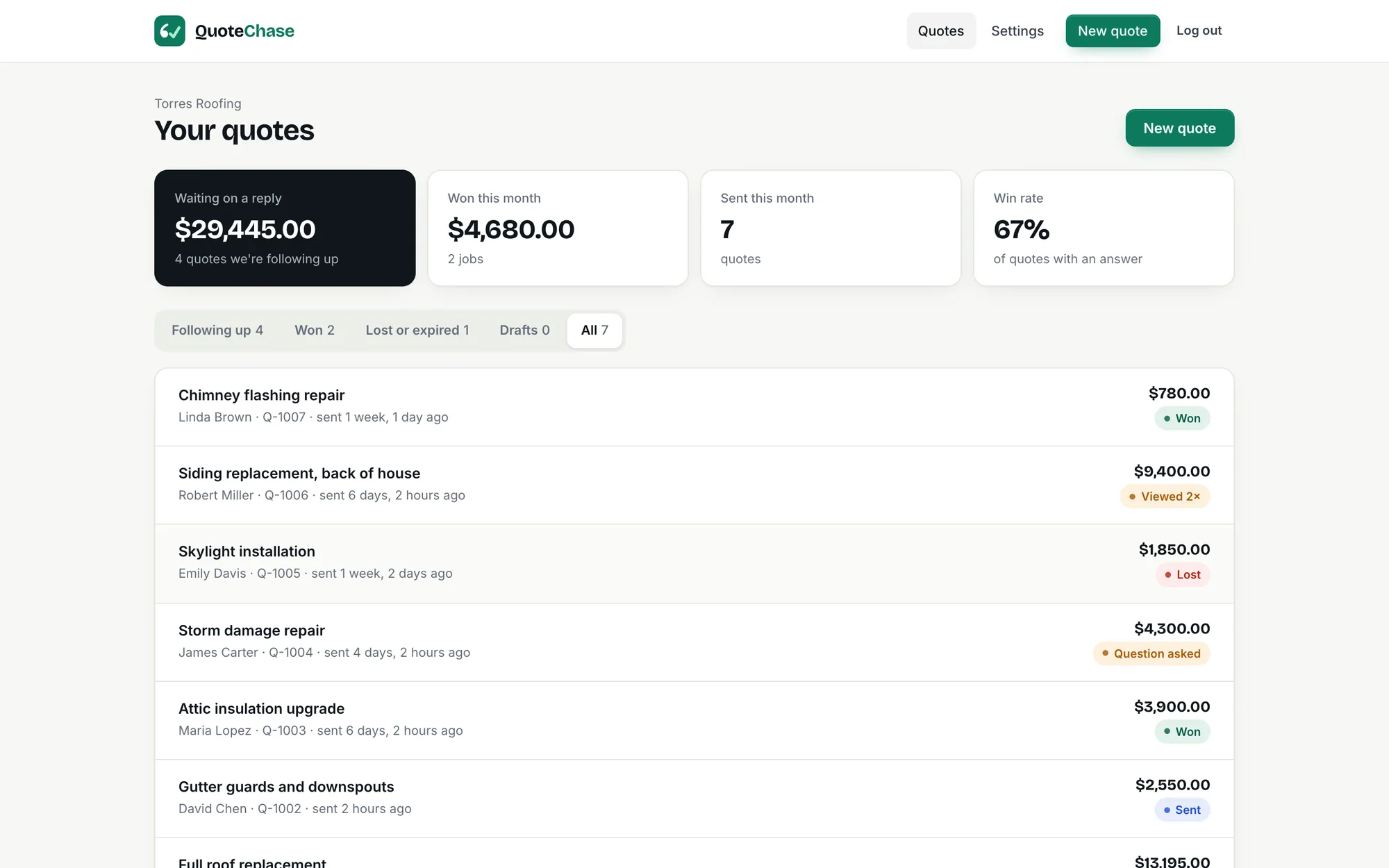Open the Storm damage repair quote
Image resolution: width=1389 pixels, height=868 pixels.
coord(694,642)
